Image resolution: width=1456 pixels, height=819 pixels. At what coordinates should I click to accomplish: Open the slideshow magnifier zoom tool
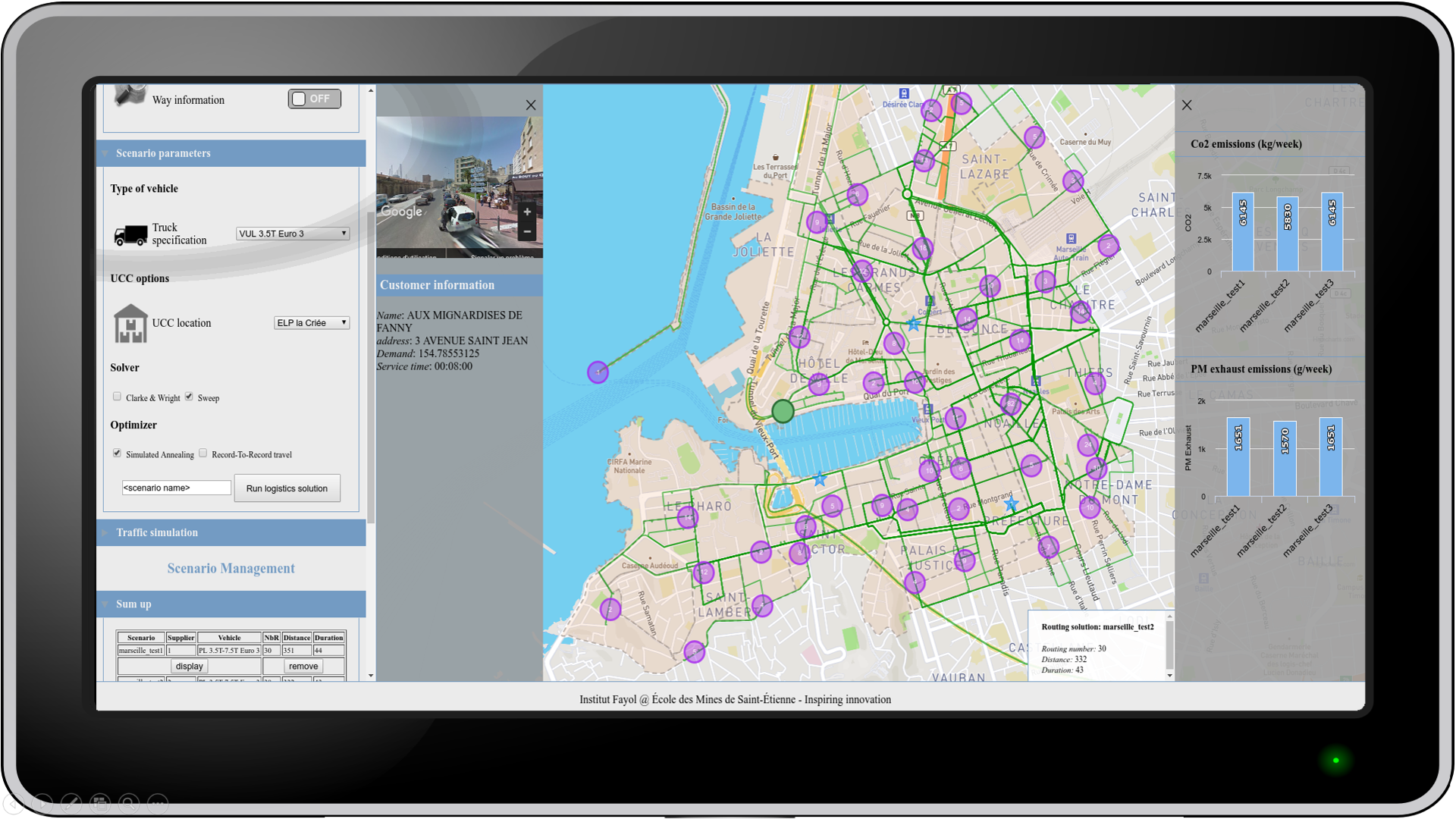point(129,802)
